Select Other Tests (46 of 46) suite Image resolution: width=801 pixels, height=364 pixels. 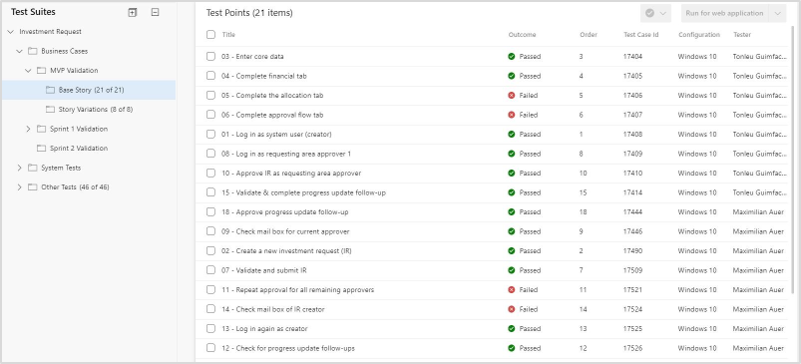pos(75,187)
